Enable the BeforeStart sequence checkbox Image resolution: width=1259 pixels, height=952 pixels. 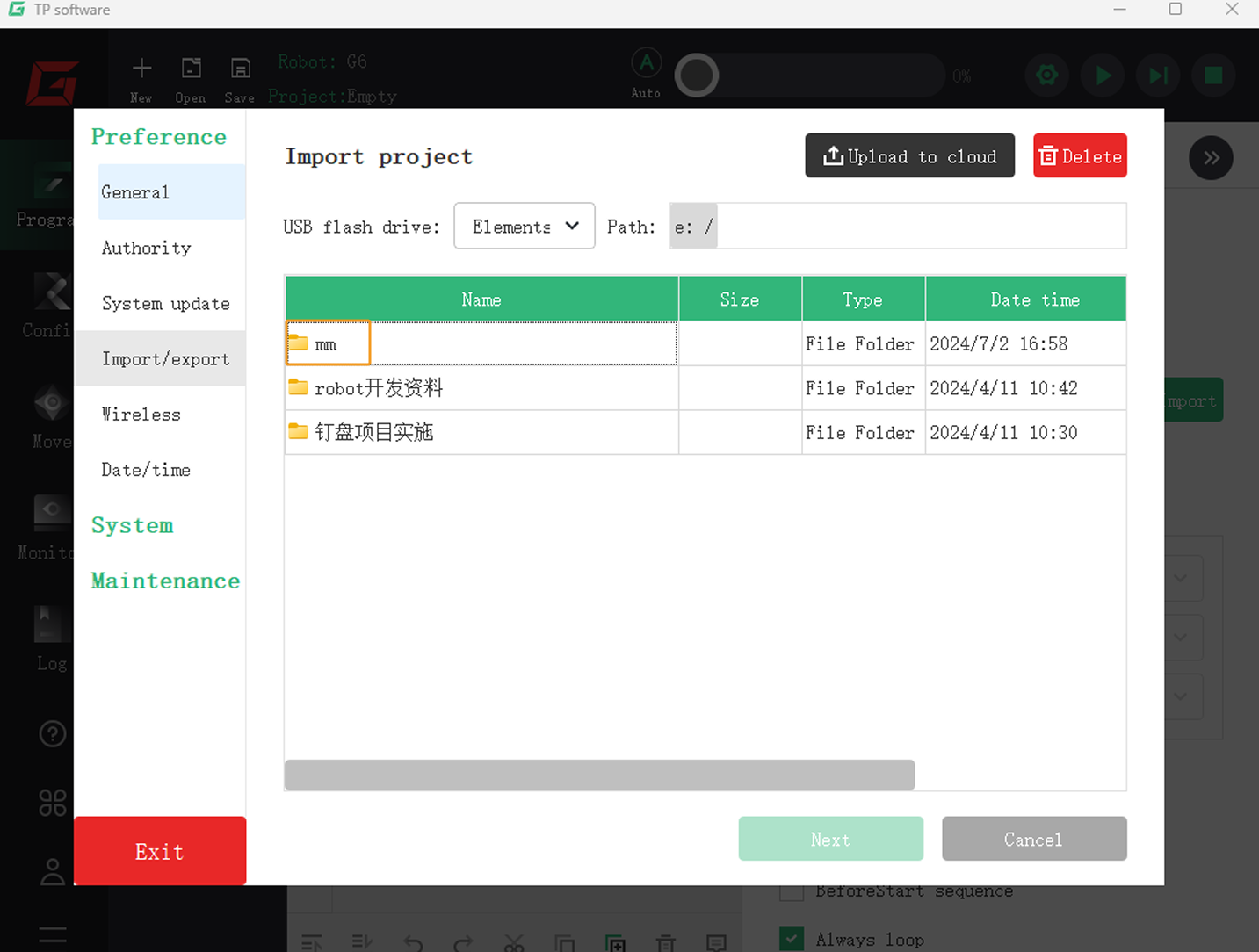point(792,892)
